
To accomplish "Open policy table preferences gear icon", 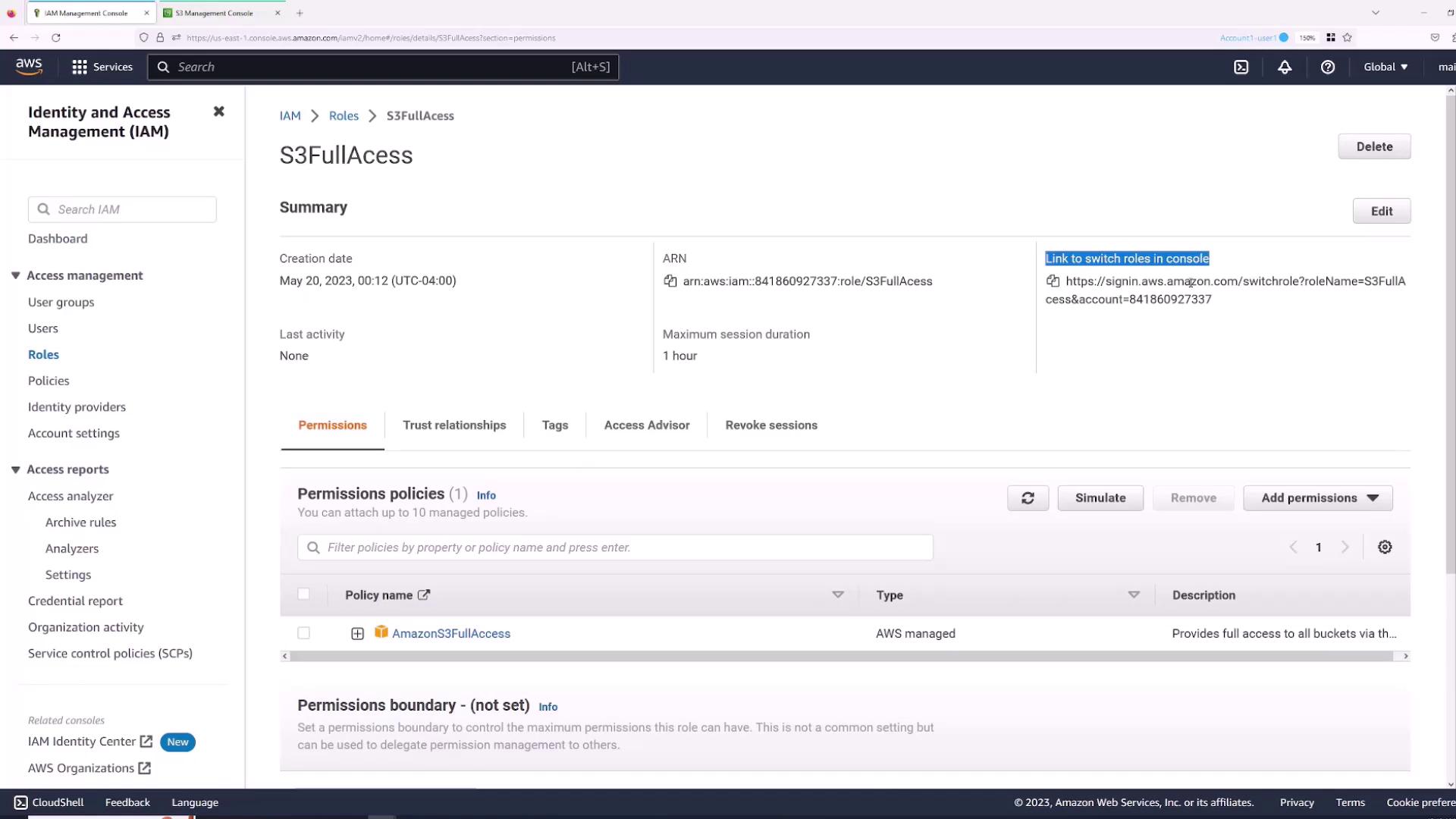I will pyautogui.click(x=1385, y=548).
